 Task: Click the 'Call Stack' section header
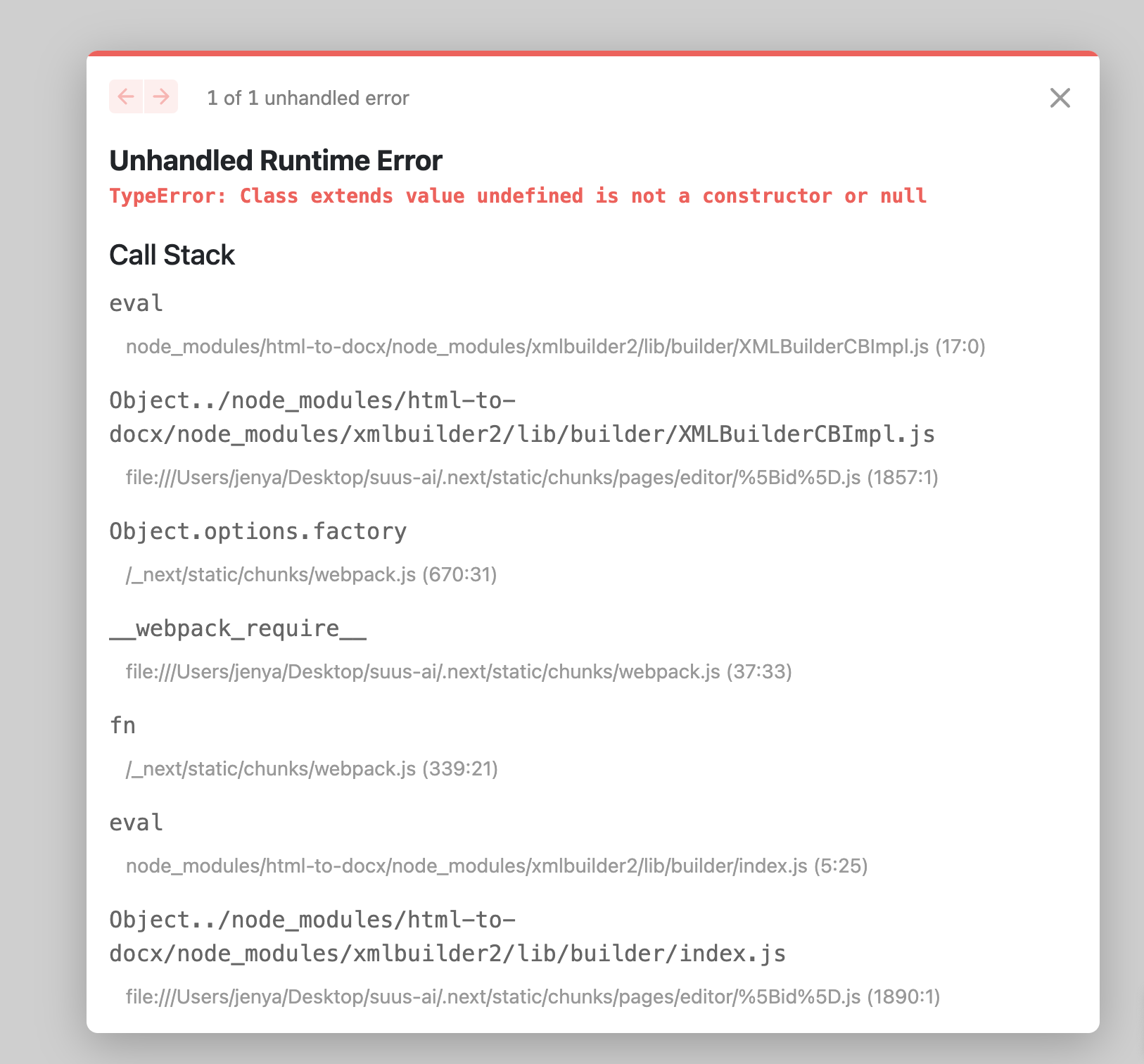click(x=172, y=255)
